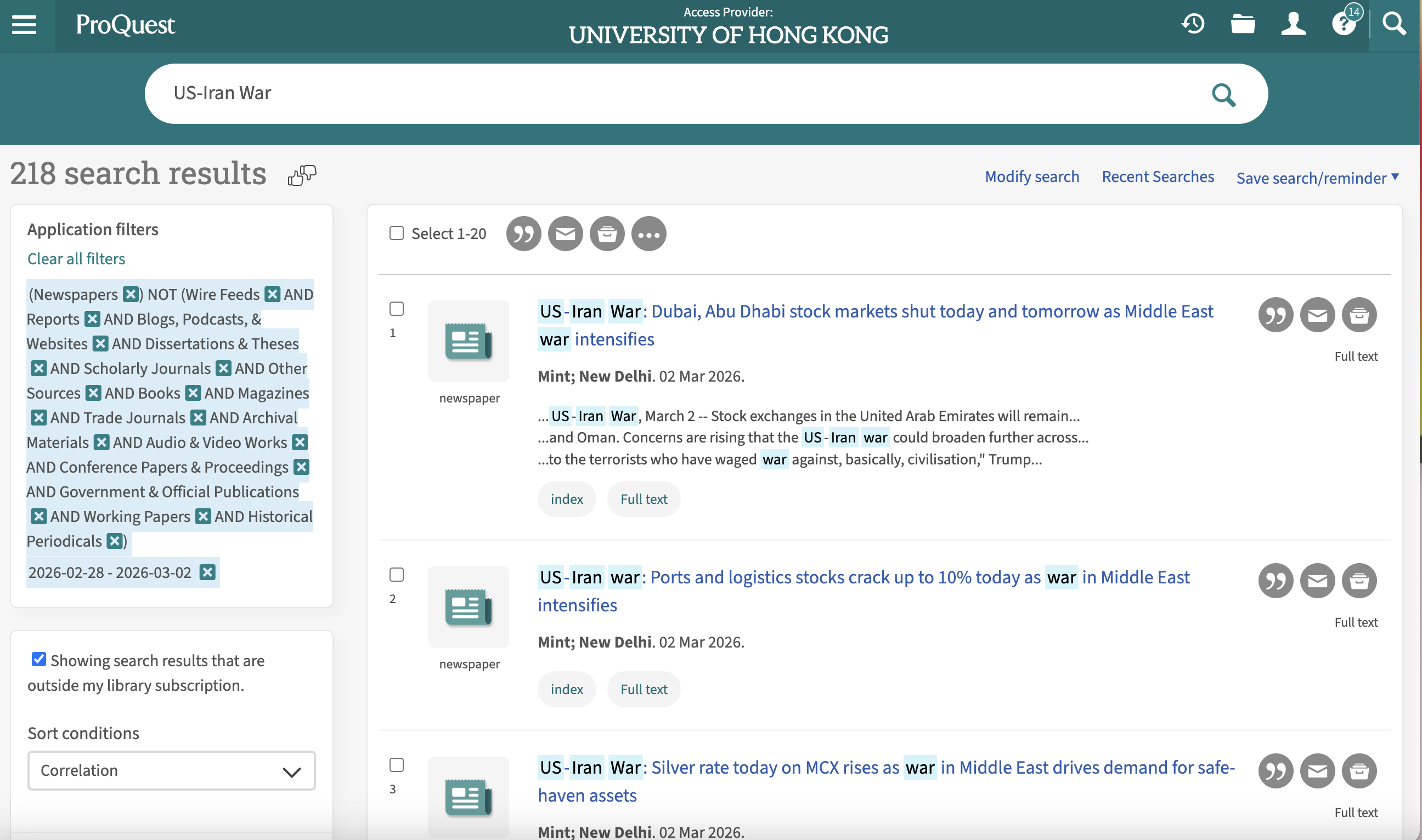The image size is (1422, 840).
Task: Open Recent Searches
Action: pos(1158,177)
